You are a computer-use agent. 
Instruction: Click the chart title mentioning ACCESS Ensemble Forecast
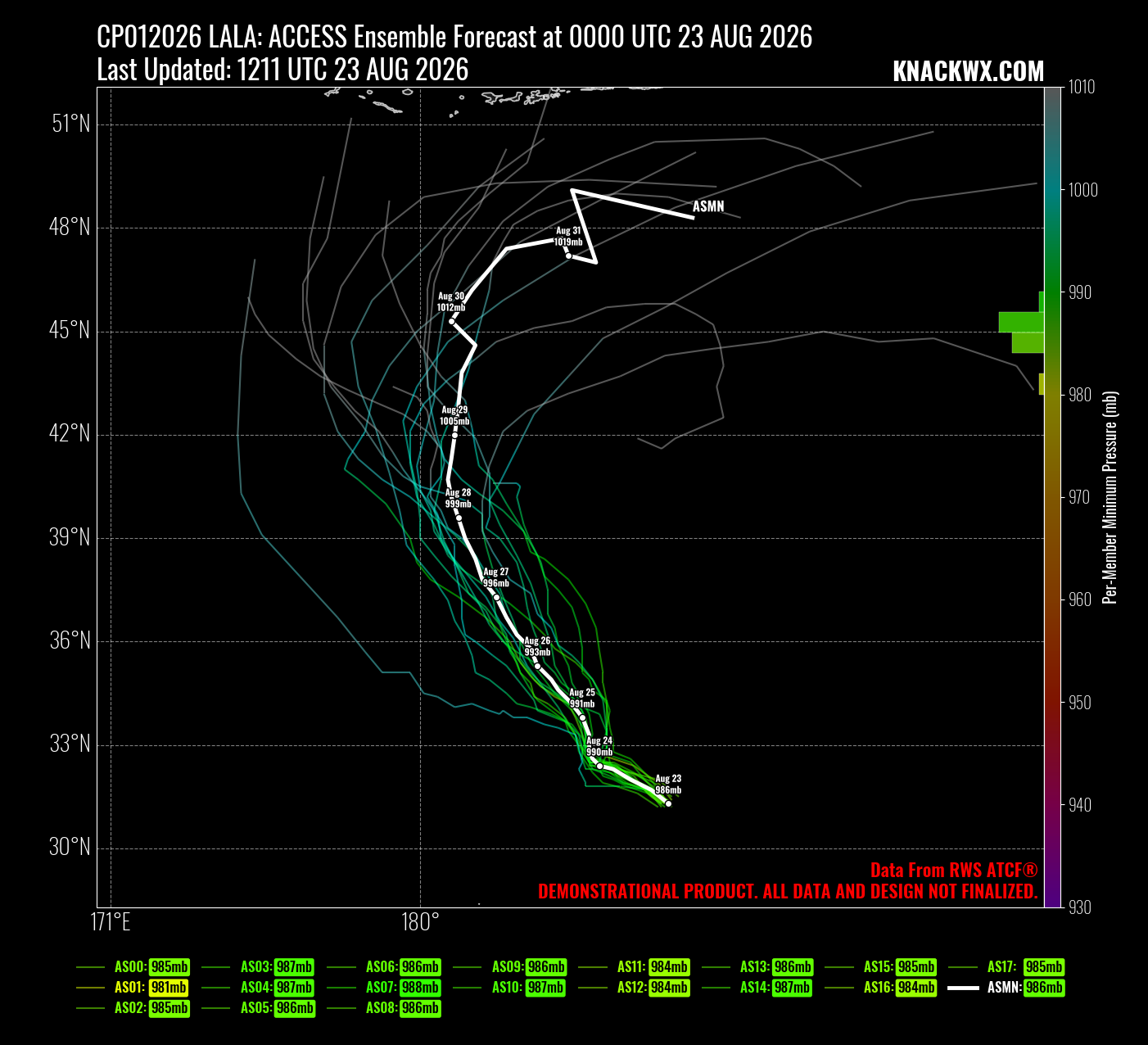pos(454,37)
